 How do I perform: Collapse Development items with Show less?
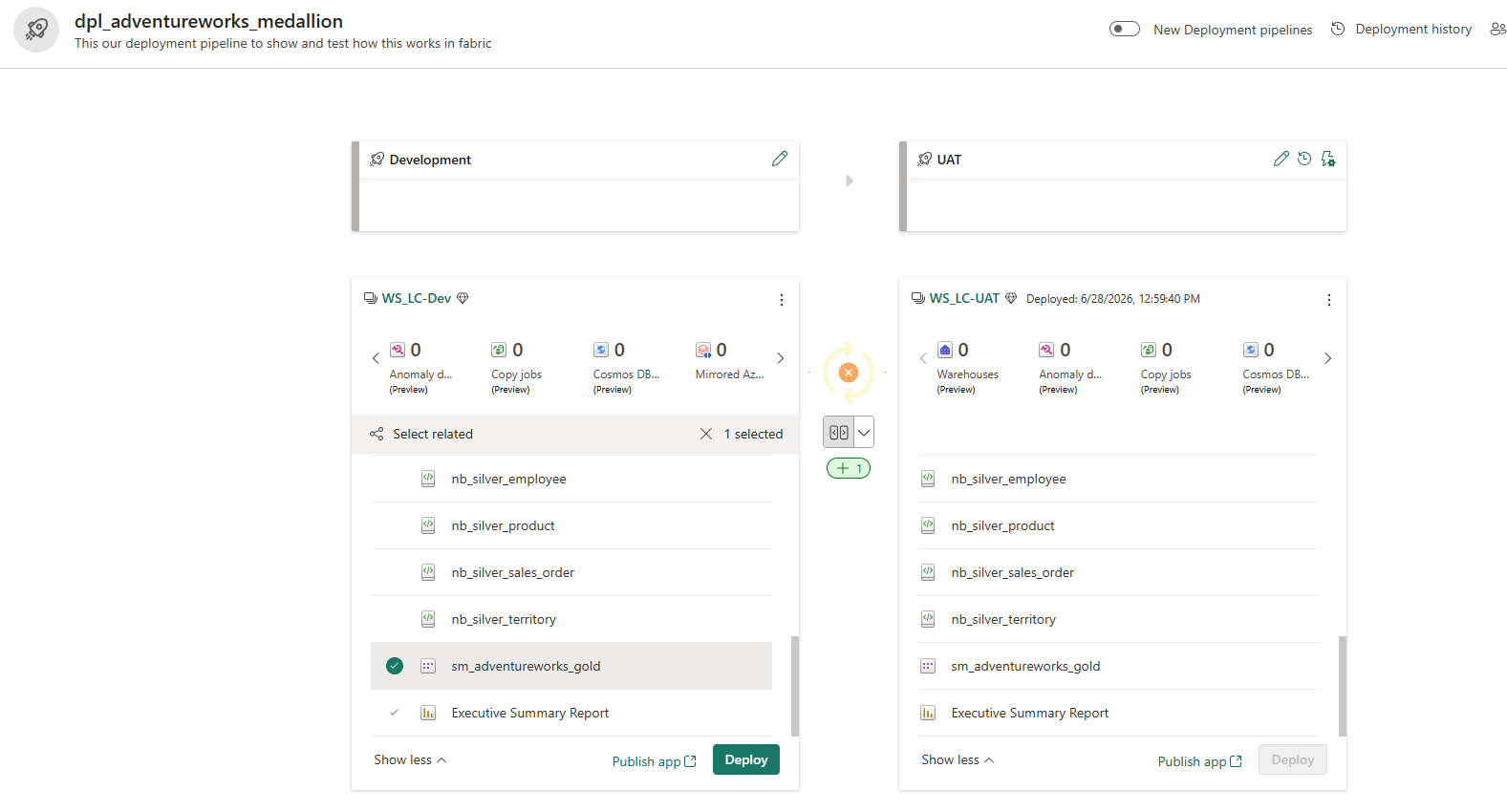click(x=410, y=759)
